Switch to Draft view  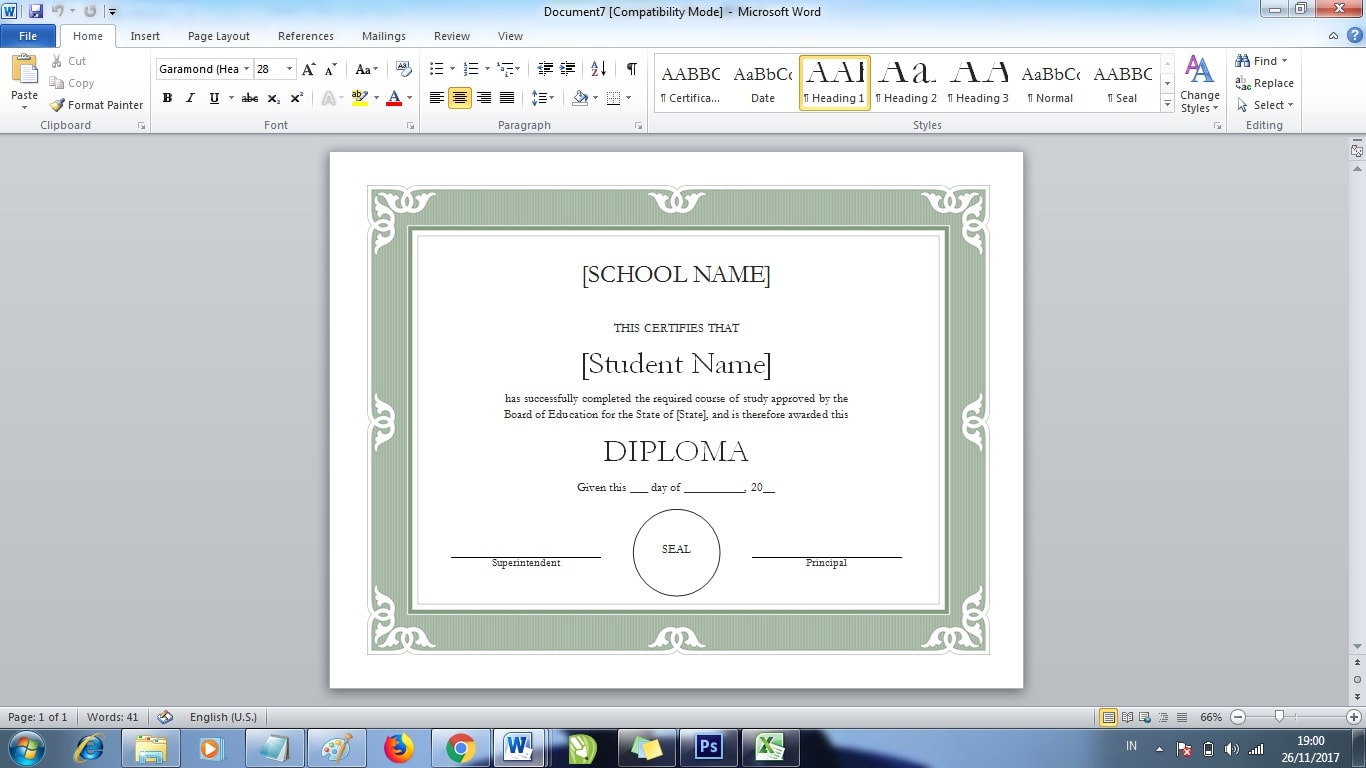coord(1182,717)
